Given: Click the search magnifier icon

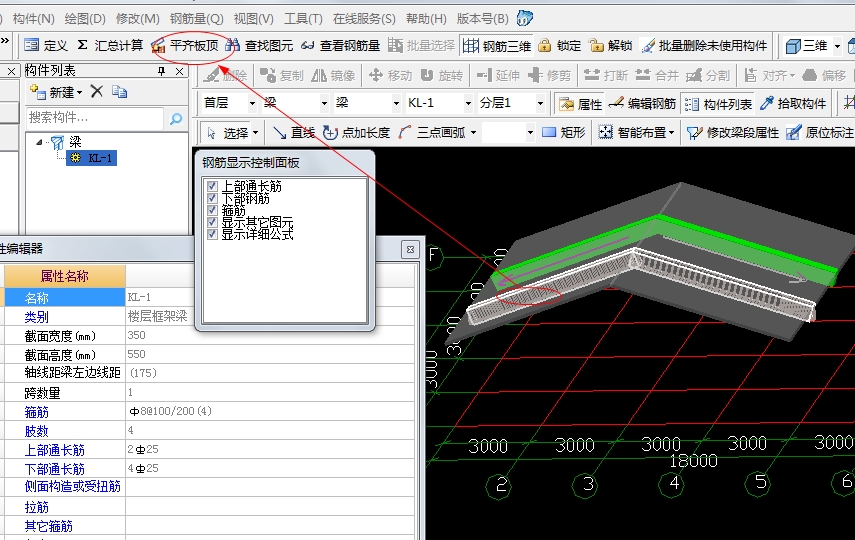Looking at the screenshot, I should [176, 118].
